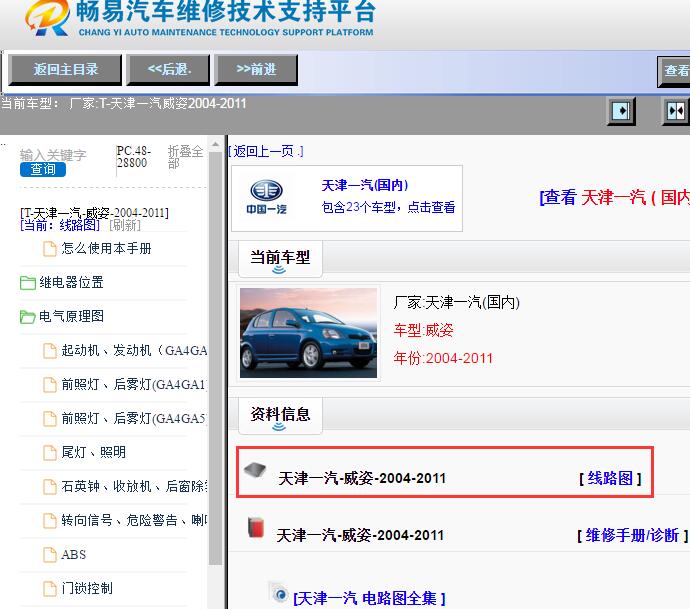Click the document icon beside 门锁控制
Screen dimensions: 690x609
50,589
